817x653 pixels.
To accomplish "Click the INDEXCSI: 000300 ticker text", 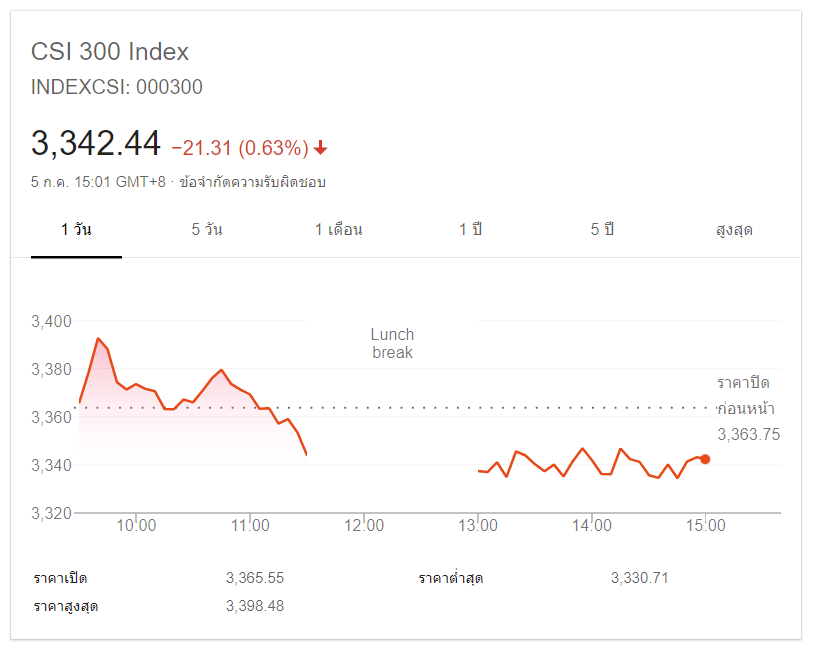I will (117, 87).
